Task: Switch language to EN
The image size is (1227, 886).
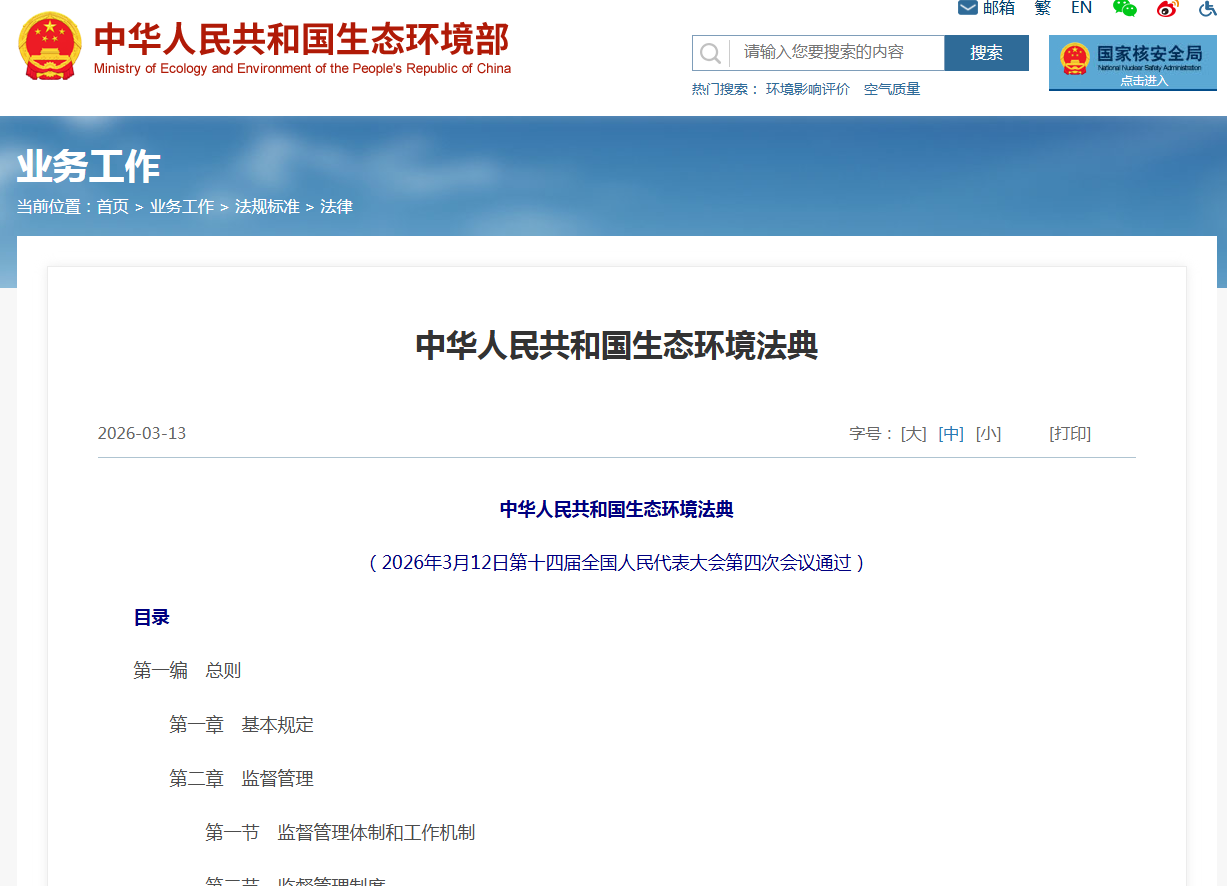Action: (1081, 8)
